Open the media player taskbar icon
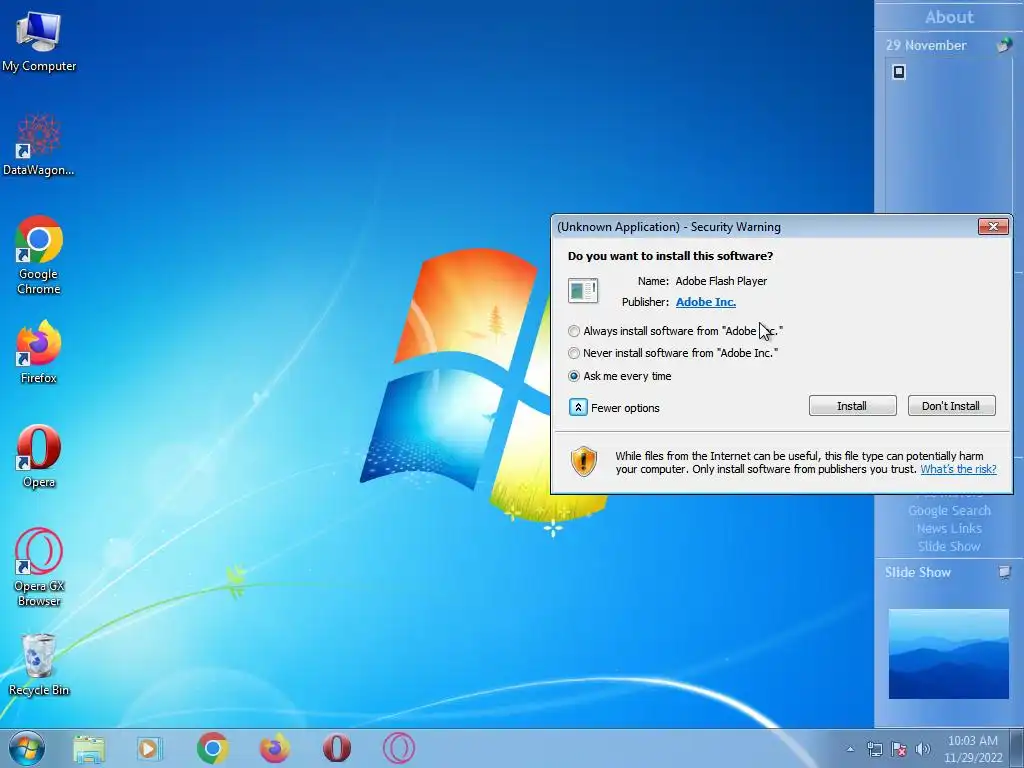The width and height of the screenshot is (1024, 768). point(150,748)
